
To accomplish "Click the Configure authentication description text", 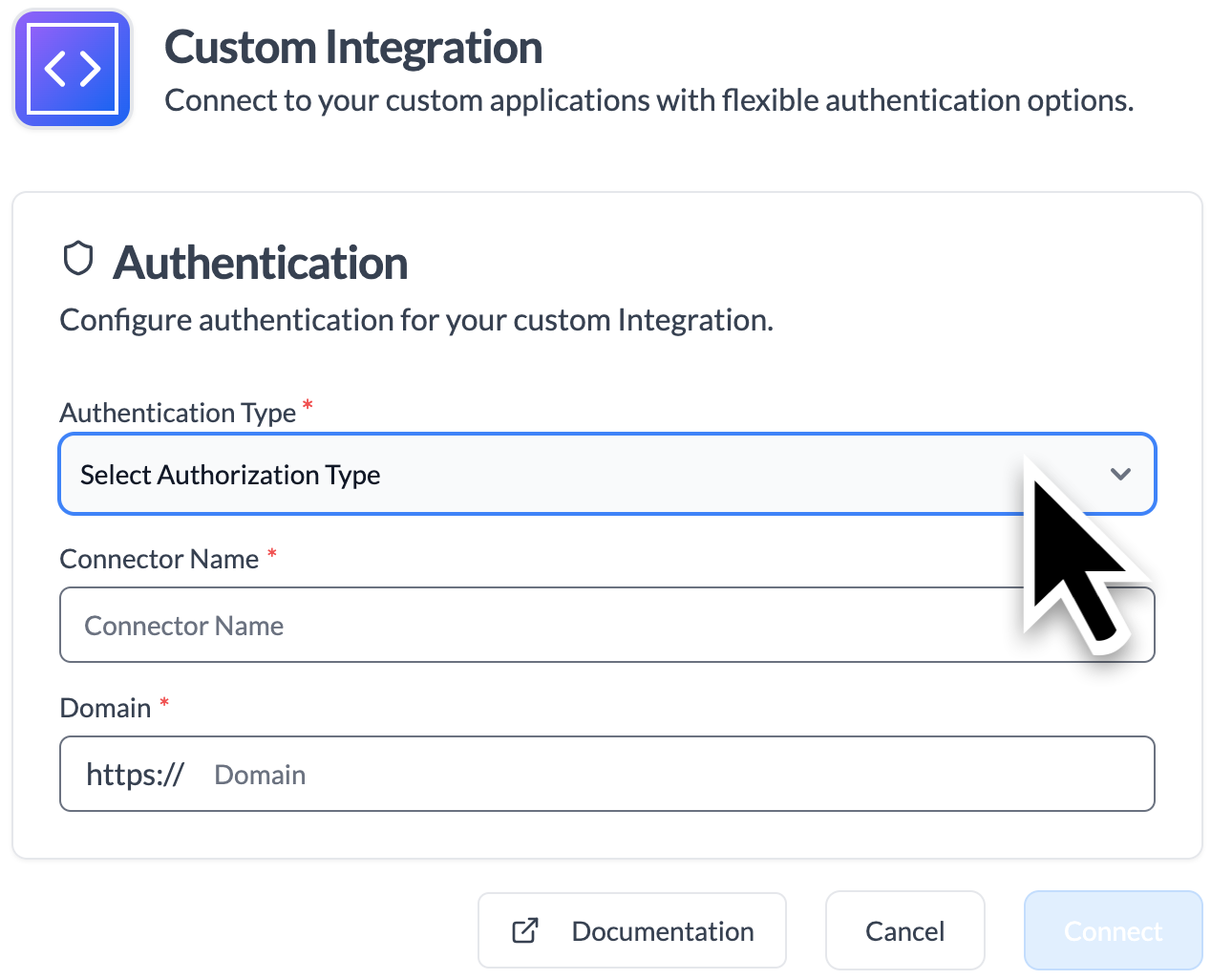I will [x=416, y=320].
